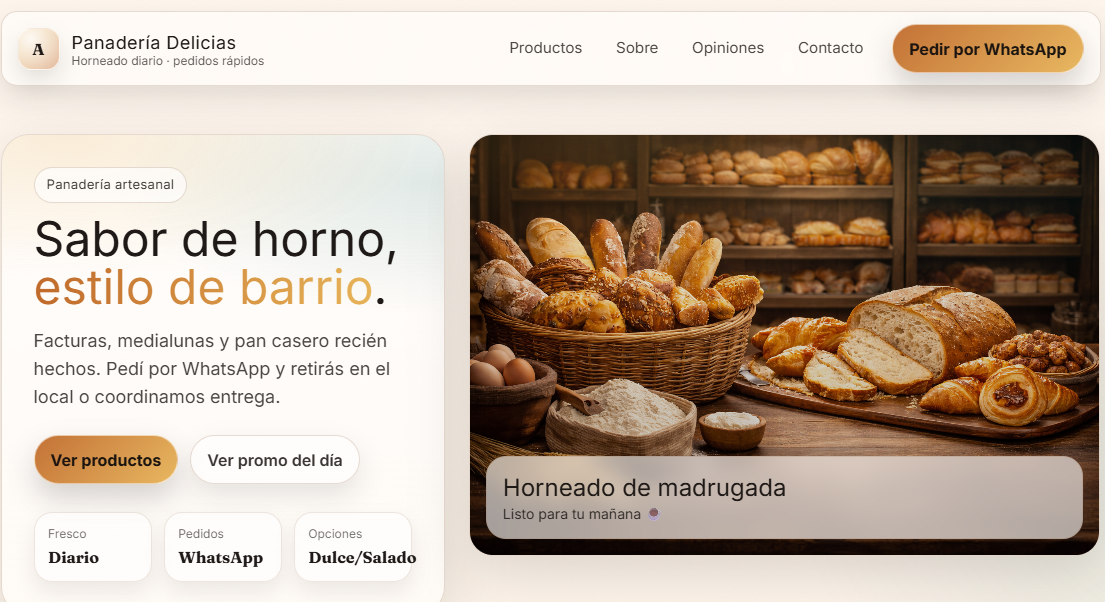Select the "Fresco Diario" card
This screenshot has height=602, width=1105.
point(93,547)
